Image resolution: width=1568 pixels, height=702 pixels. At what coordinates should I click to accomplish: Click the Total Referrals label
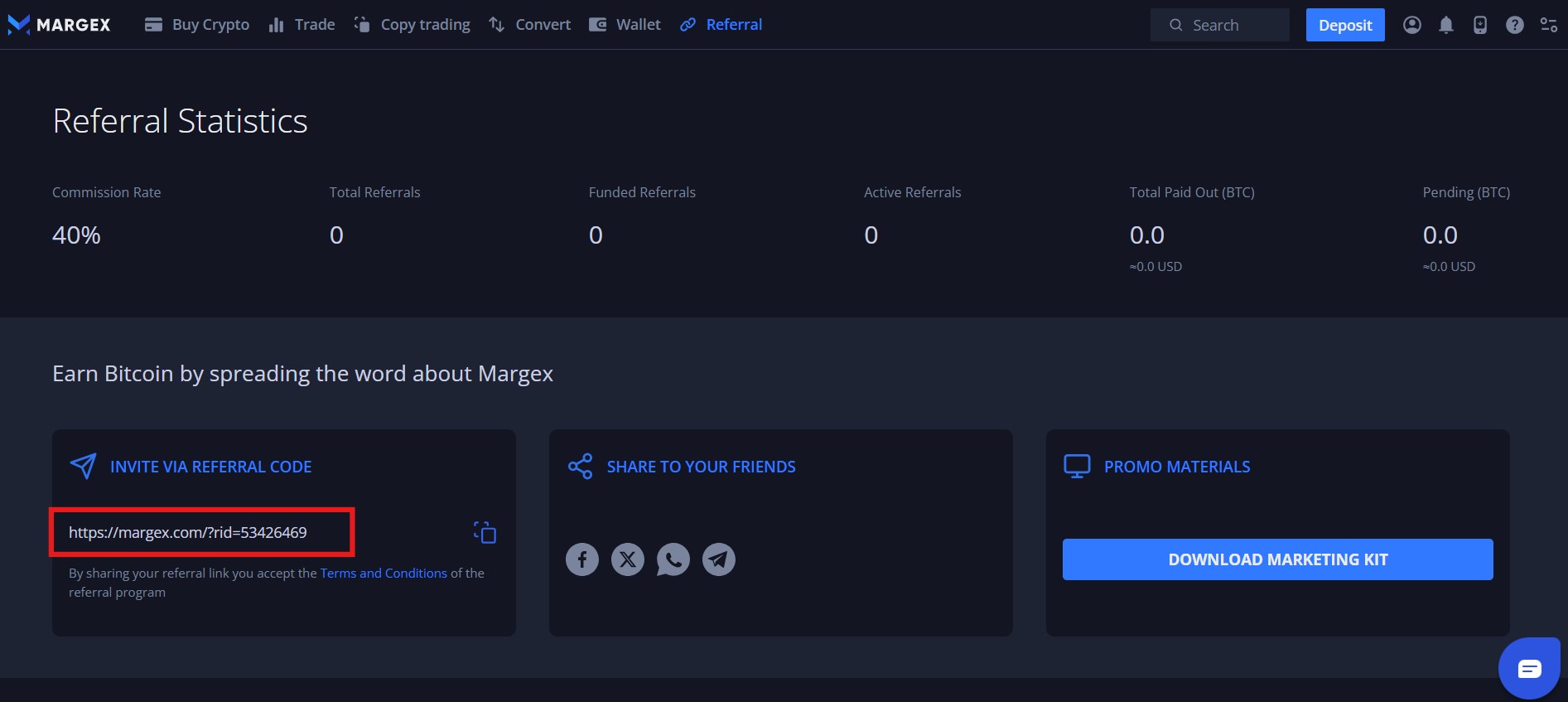[375, 192]
